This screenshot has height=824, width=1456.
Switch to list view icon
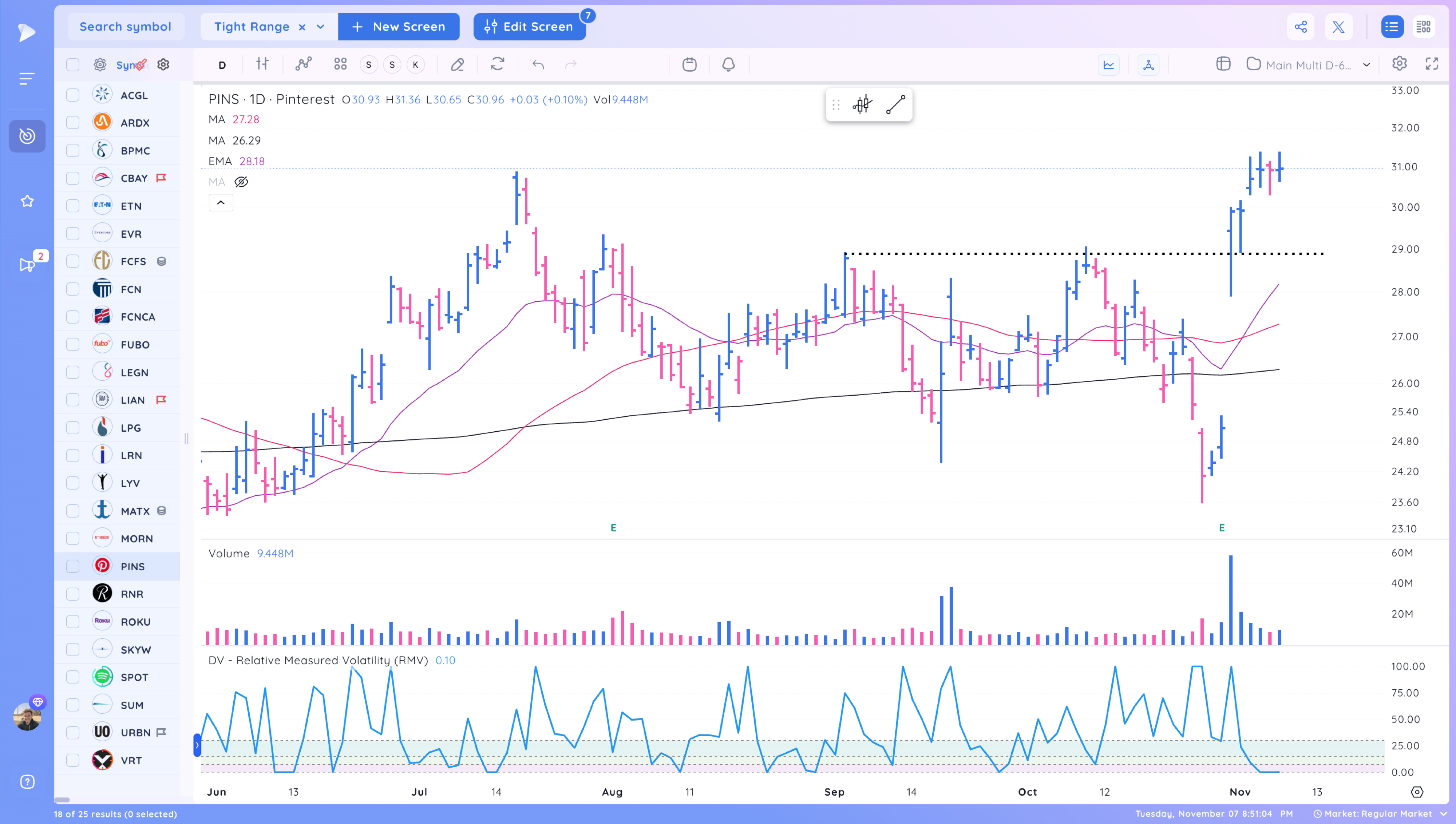1392,27
